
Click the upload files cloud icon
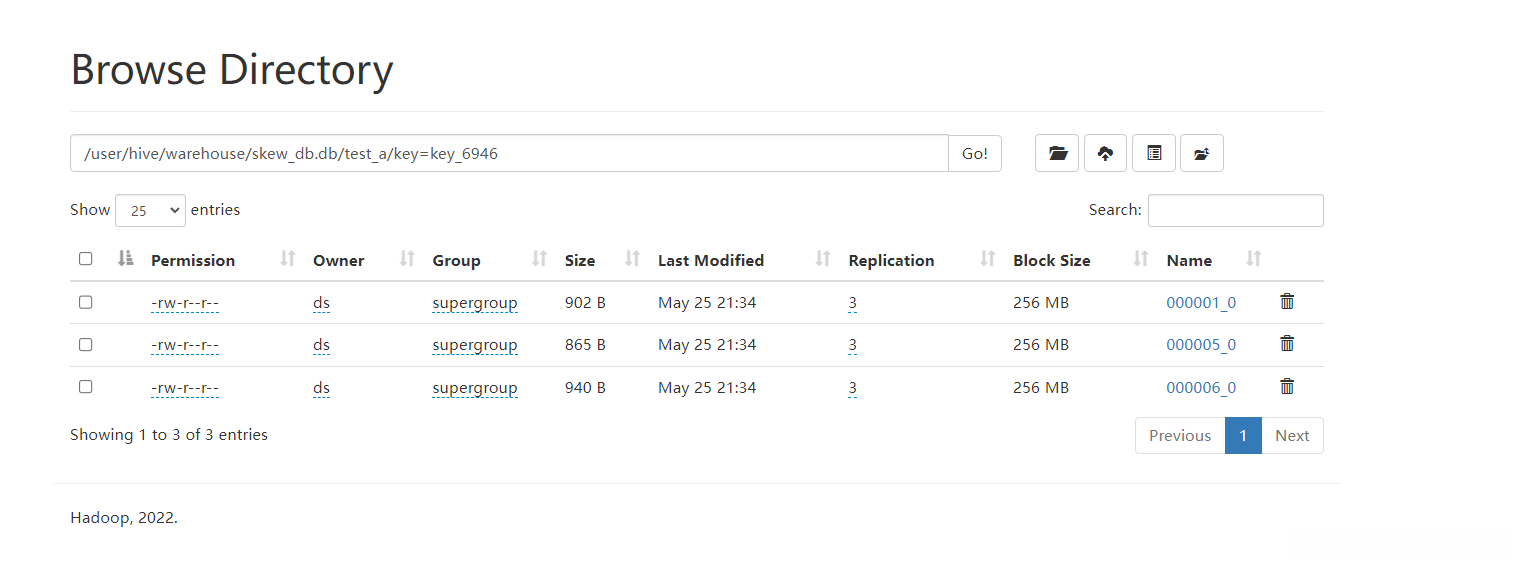pyautogui.click(x=1105, y=153)
